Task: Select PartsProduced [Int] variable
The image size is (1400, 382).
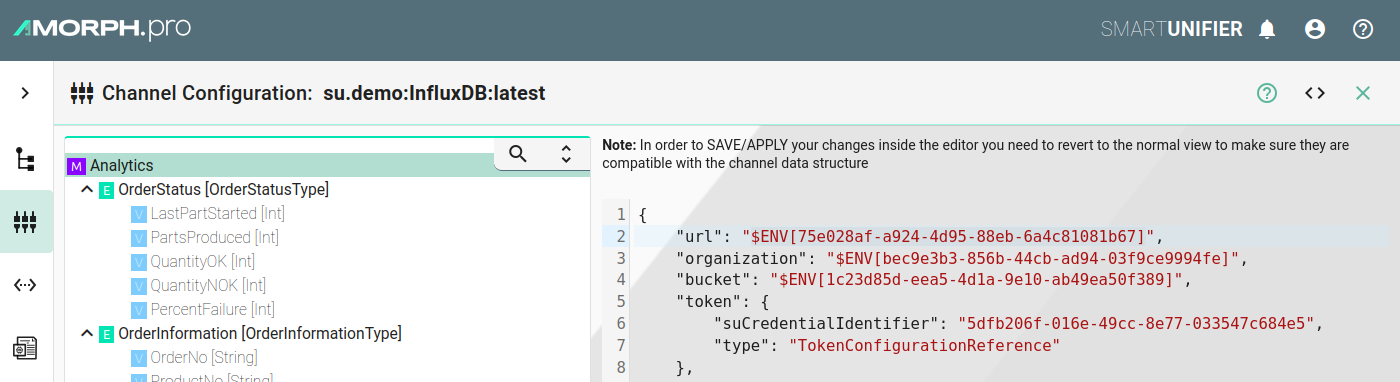Action: click(214, 237)
